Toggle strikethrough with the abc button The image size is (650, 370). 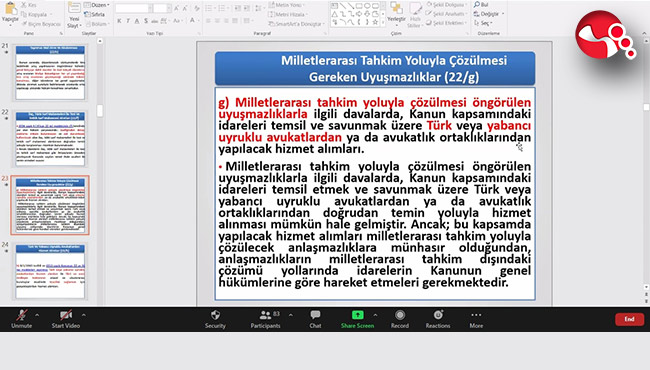pyautogui.click(x=155, y=21)
